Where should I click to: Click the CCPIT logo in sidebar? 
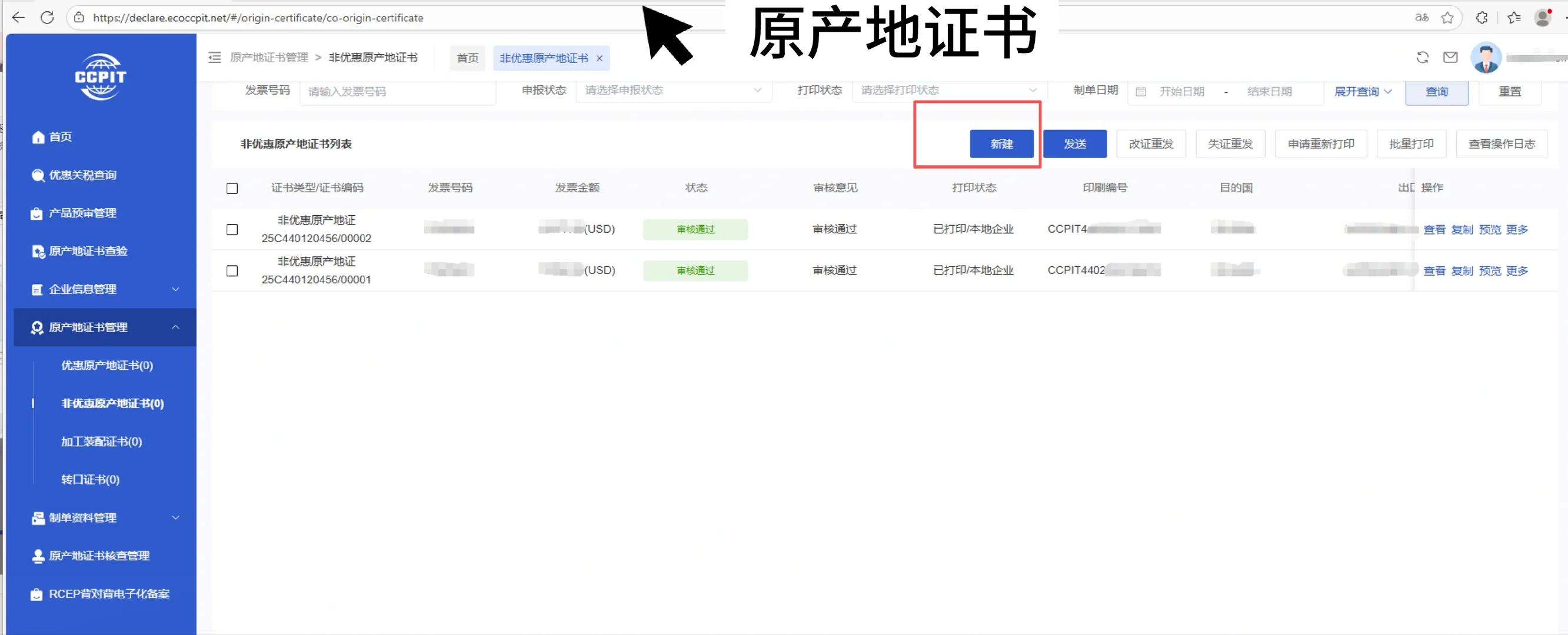pos(100,76)
